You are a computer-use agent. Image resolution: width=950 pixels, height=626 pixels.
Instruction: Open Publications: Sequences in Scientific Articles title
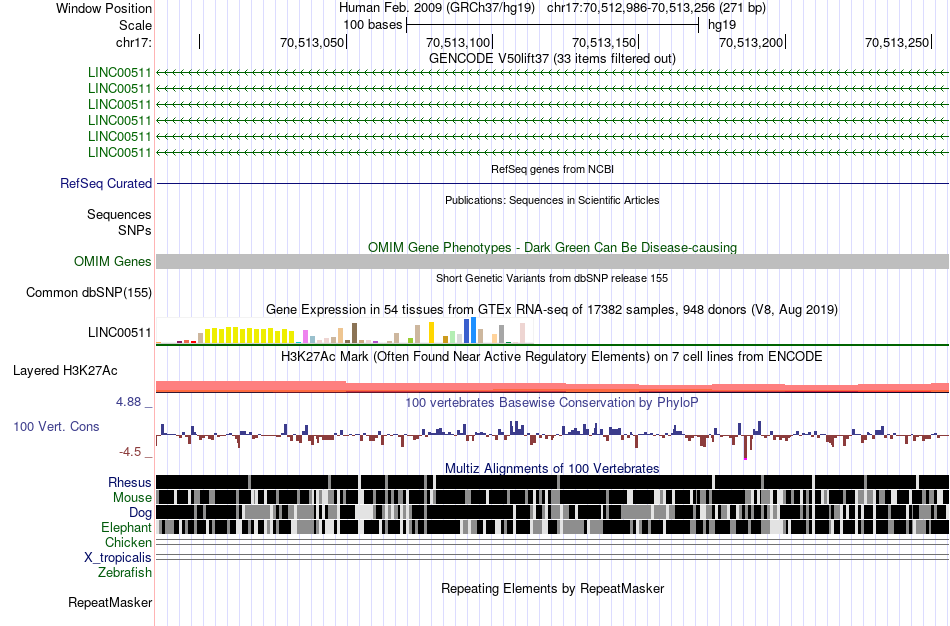click(552, 201)
